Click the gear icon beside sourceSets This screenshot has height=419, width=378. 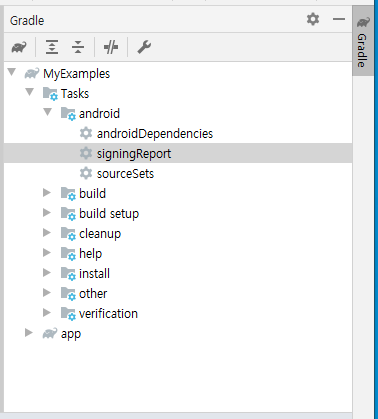click(x=86, y=173)
